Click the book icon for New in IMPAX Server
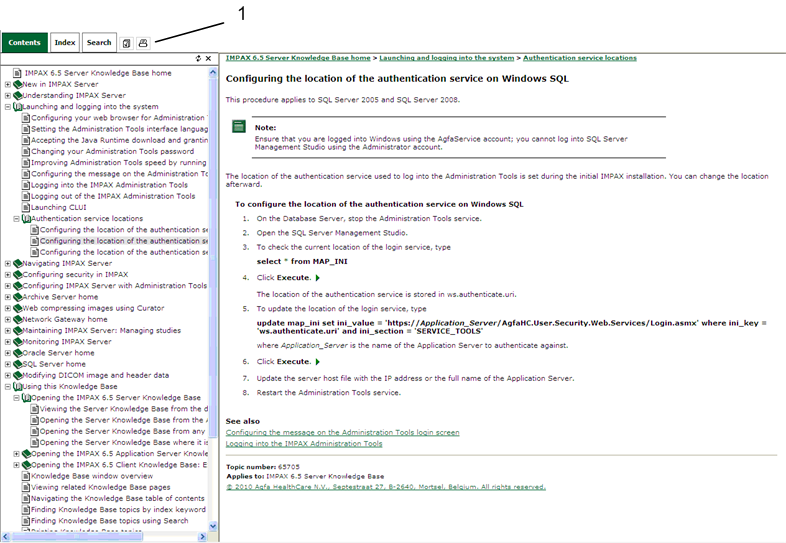This screenshot has width=786, height=543. (x=18, y=84)
